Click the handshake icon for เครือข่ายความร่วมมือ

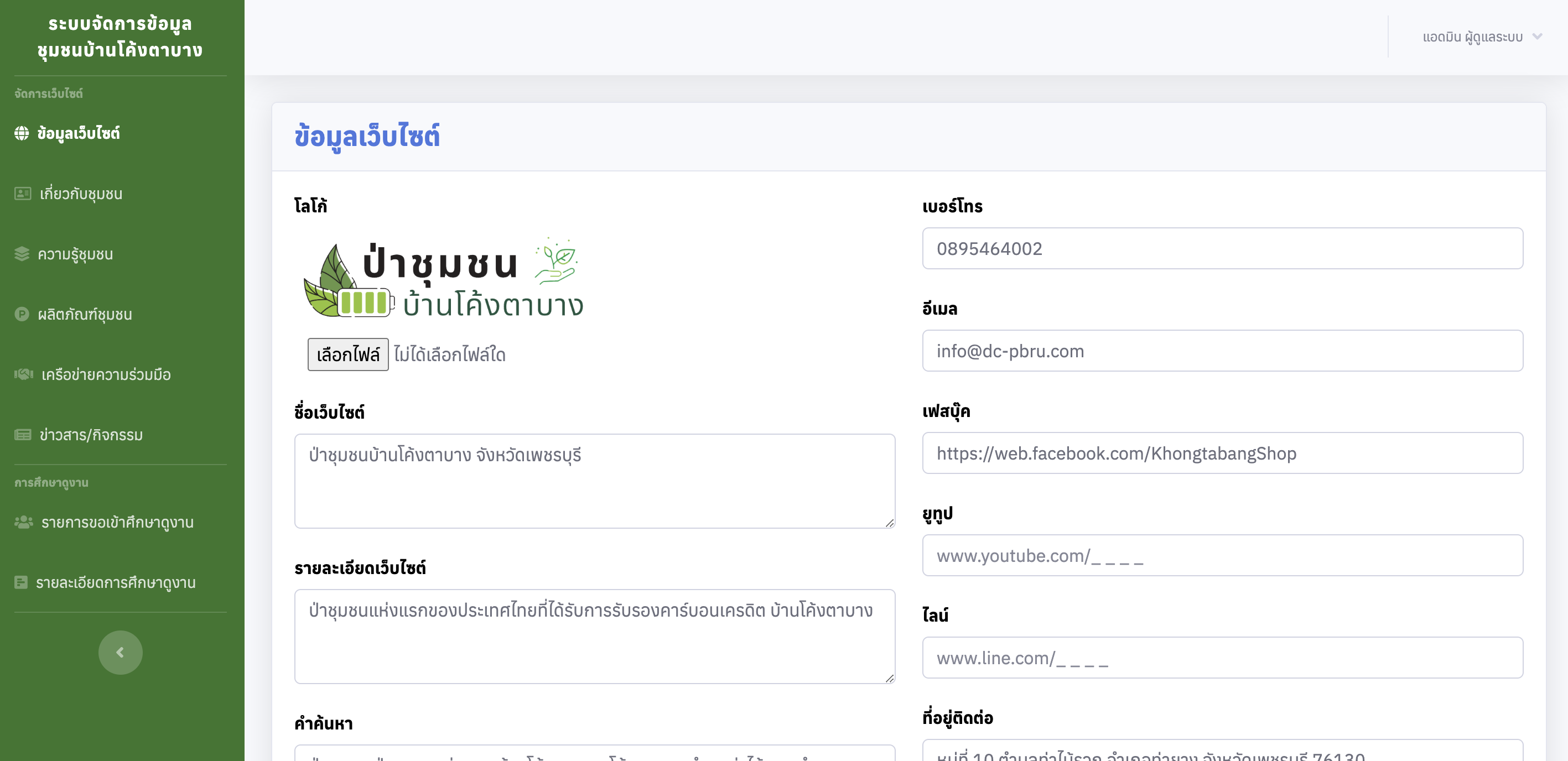[24, 374]
